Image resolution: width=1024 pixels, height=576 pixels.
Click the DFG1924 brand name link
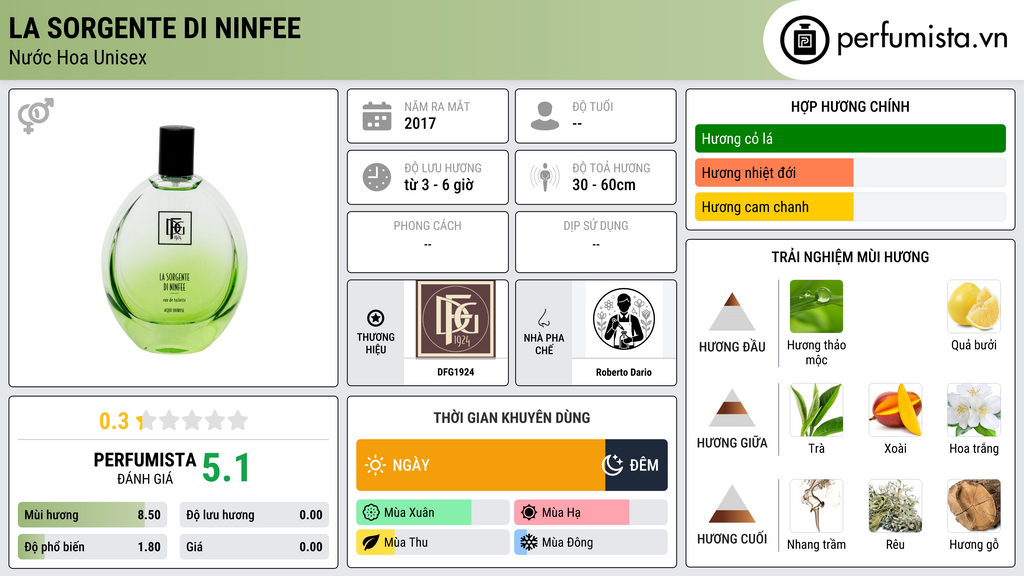pos(456,372)
